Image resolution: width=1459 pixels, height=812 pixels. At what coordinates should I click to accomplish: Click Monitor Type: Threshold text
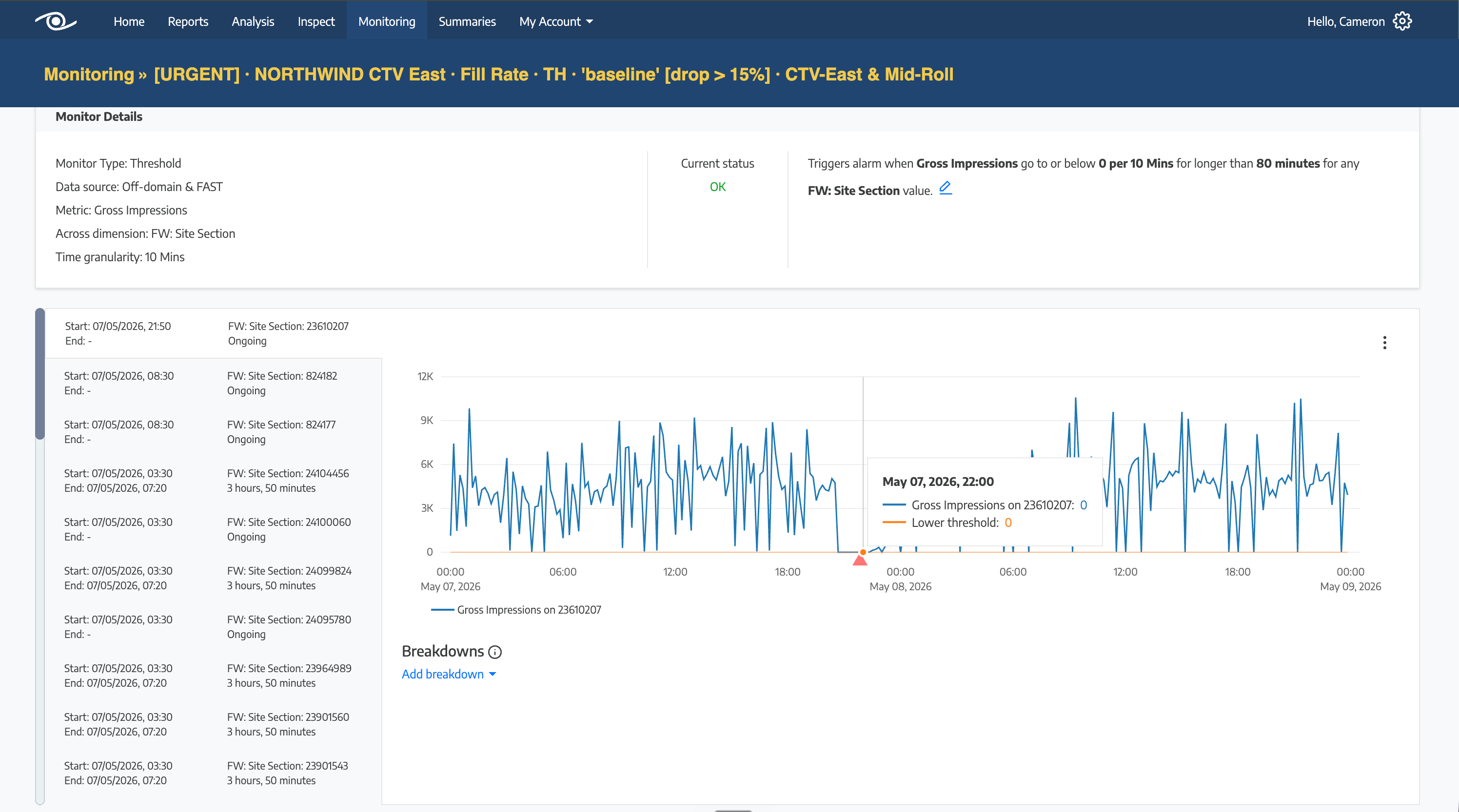click(x=118, y=164)
